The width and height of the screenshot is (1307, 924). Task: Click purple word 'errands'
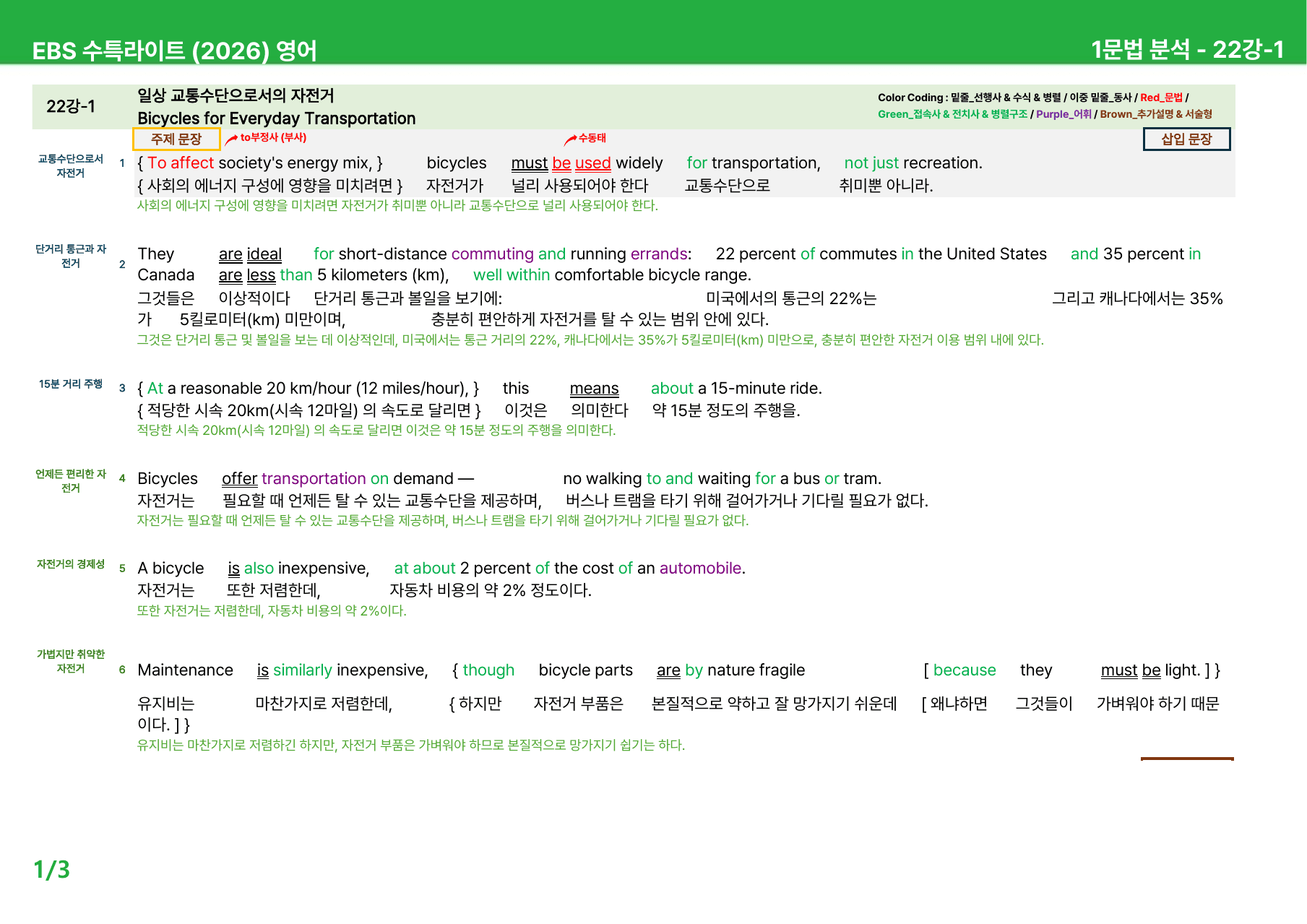point(659,254)
